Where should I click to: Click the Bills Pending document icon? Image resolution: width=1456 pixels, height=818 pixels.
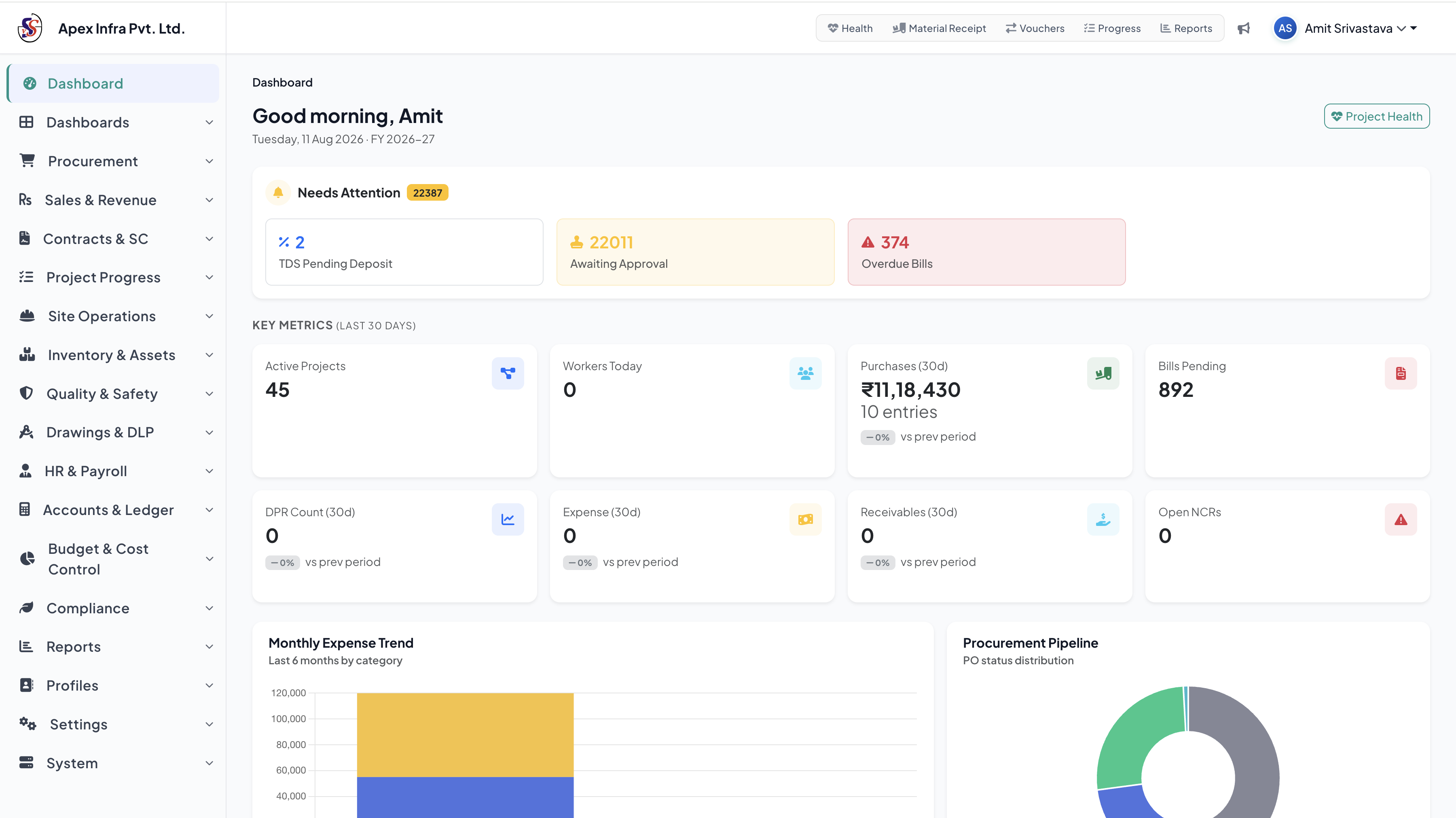click(1401, 373)
